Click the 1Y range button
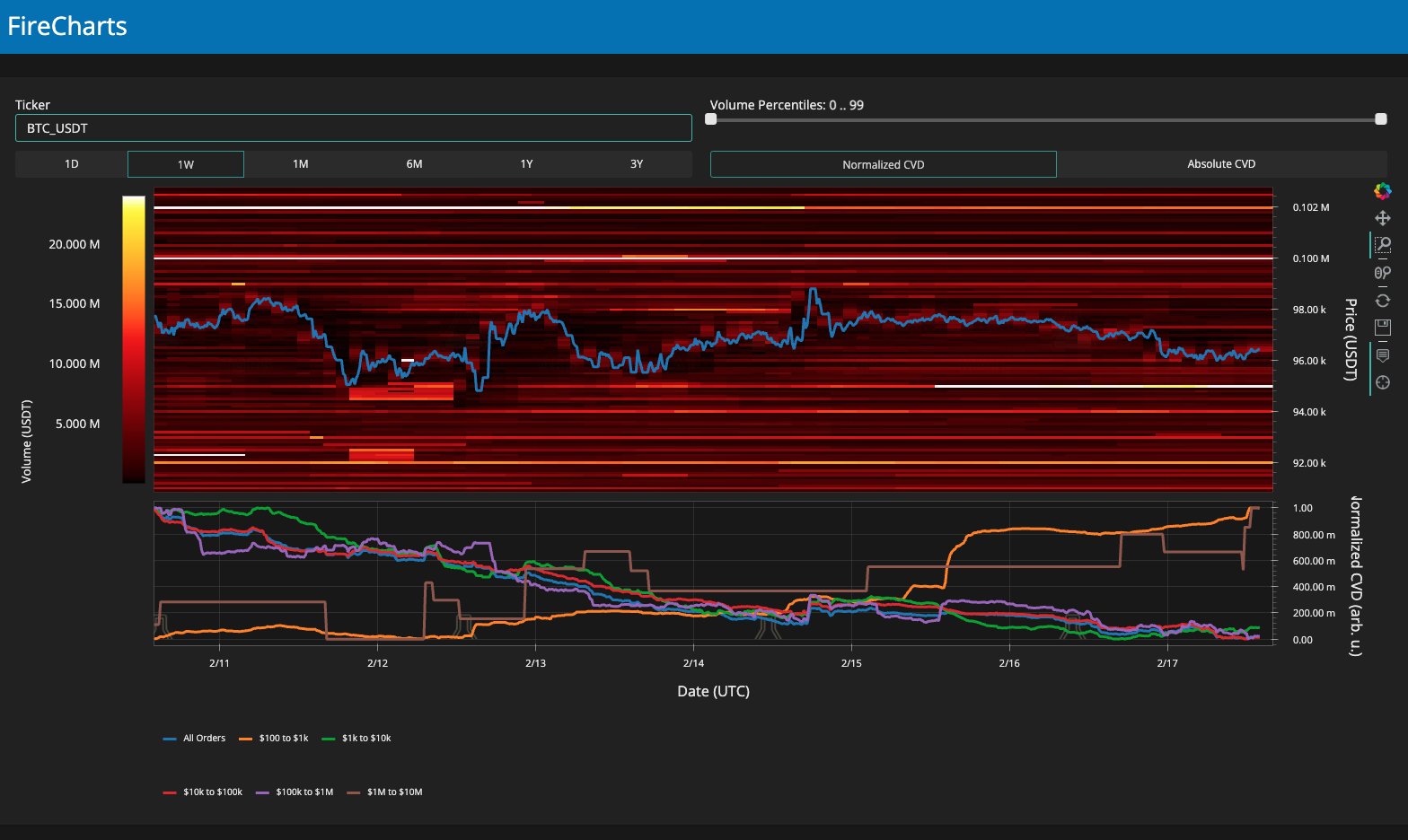1408x840 pixels. pos(526,164)
